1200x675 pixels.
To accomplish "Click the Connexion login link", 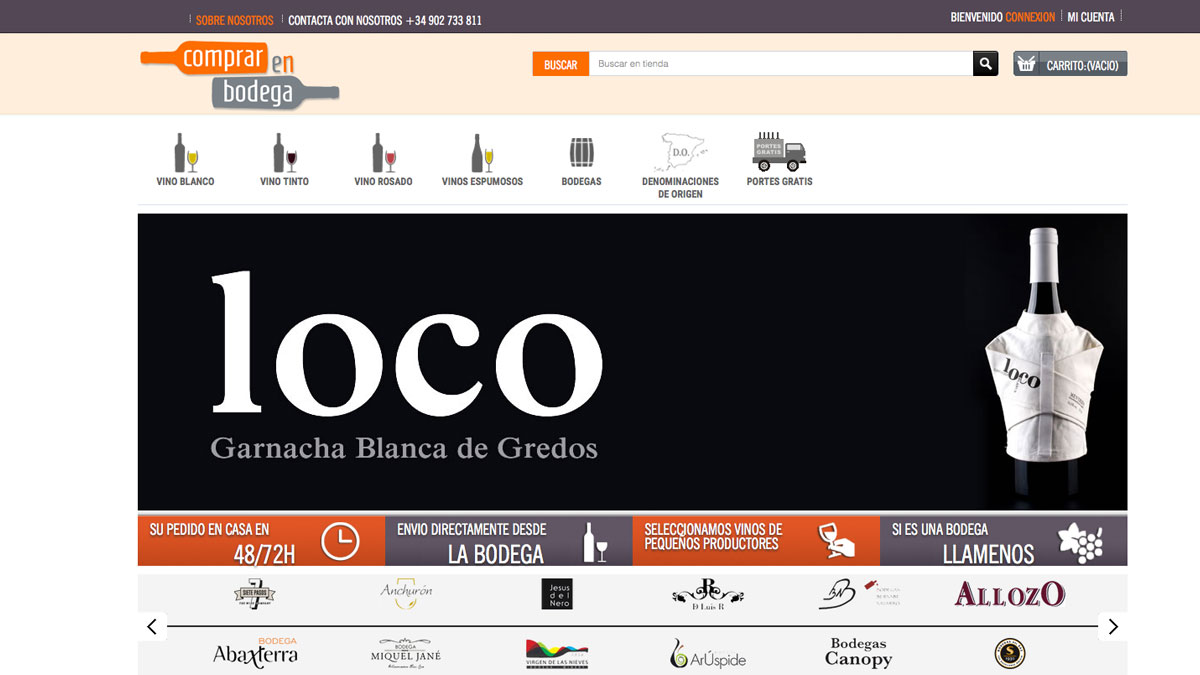I will coord(1030,17).
